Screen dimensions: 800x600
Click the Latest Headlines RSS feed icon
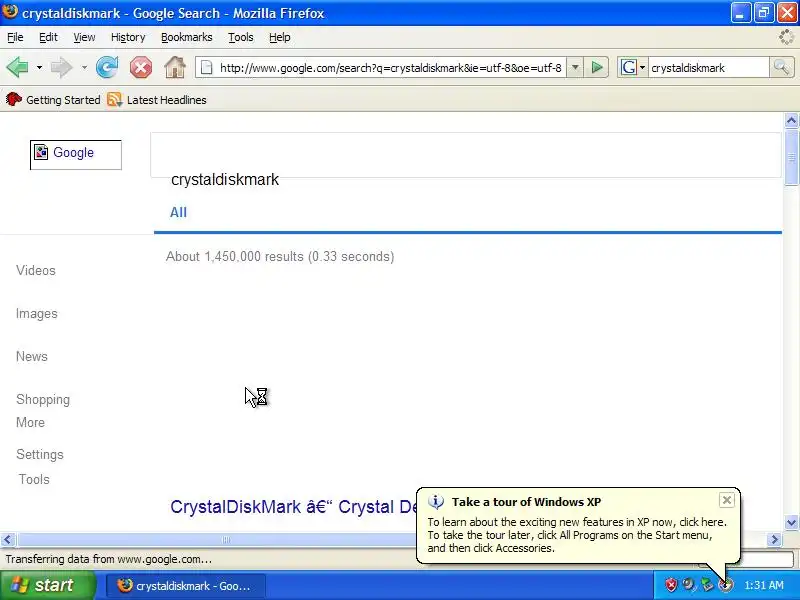click(x=114, y=99)
